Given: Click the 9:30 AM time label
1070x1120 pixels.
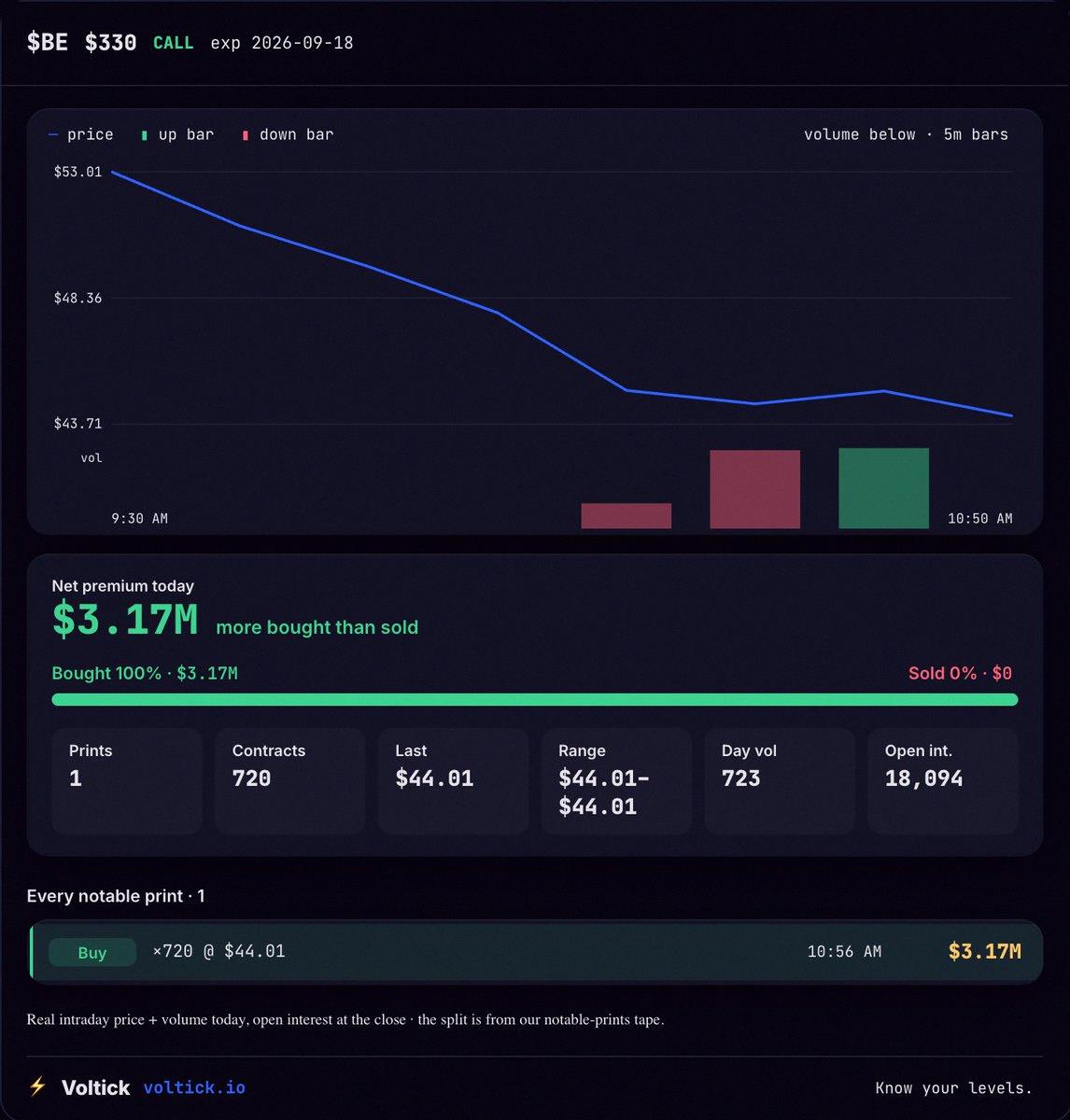Looking at the screenshot, I should pos(140,518).
